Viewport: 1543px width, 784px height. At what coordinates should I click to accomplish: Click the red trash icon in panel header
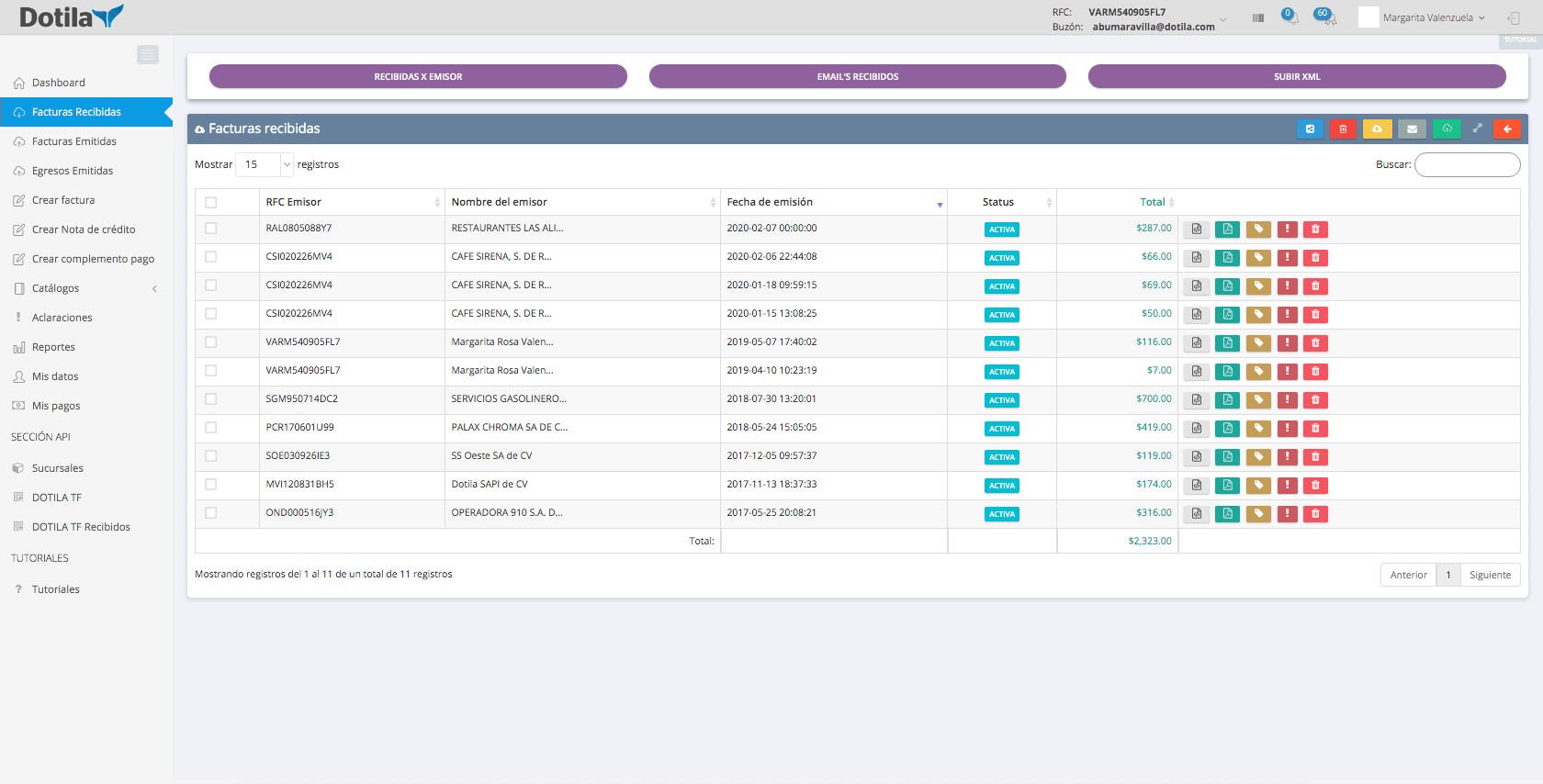(x=1343, y=129)
